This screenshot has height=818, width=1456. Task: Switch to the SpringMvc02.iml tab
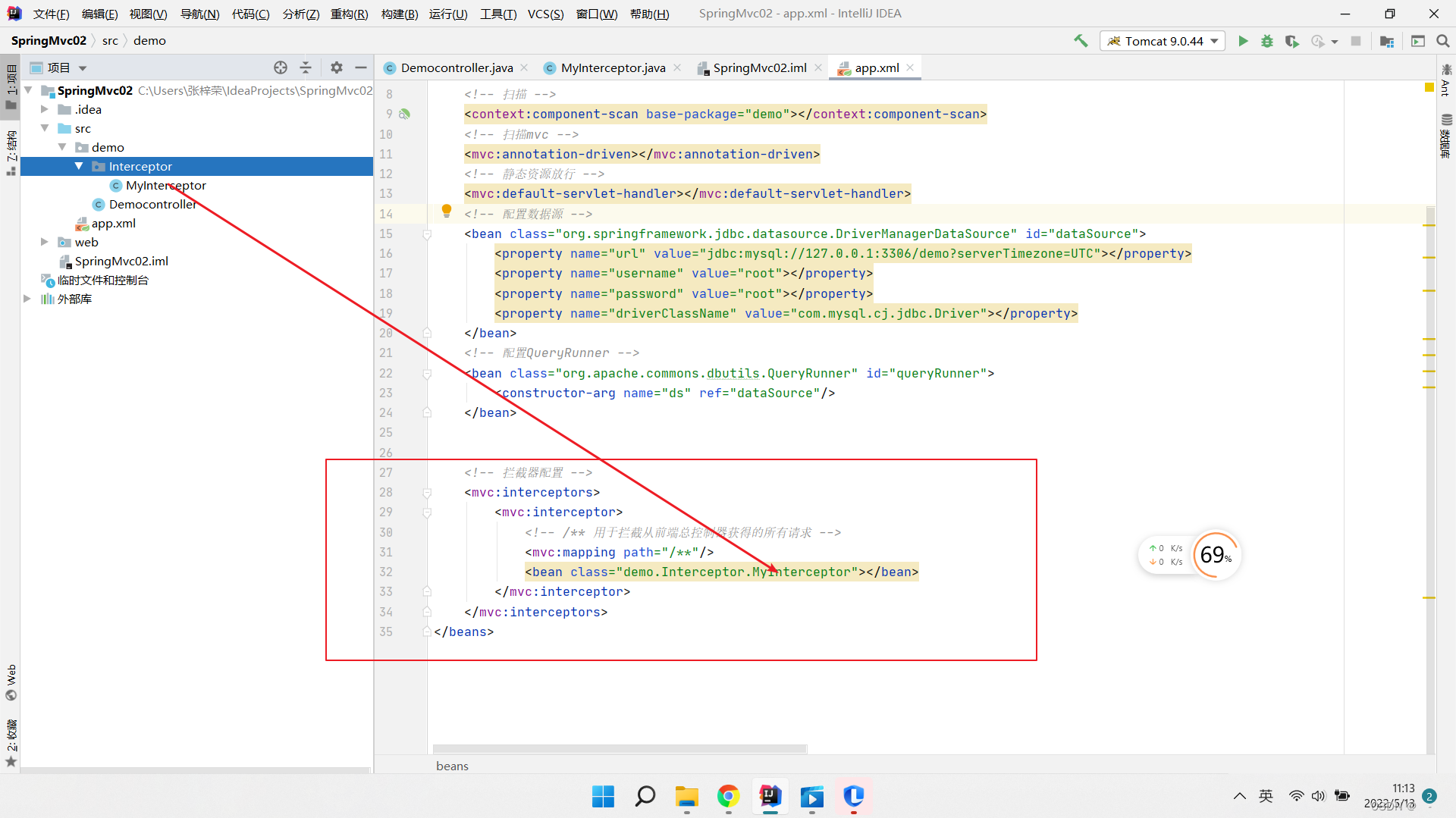[760, 67]
